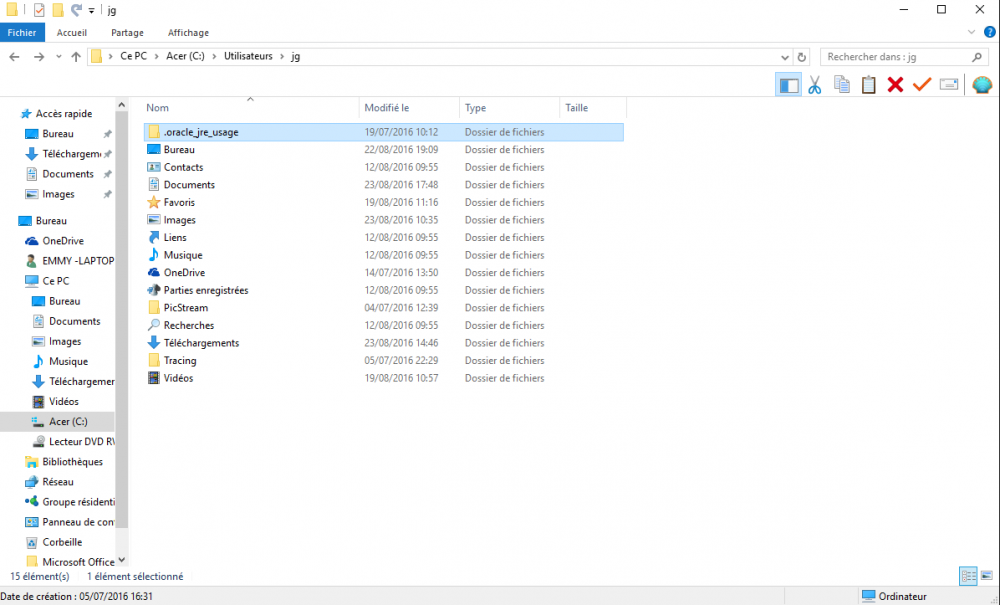Click the email envelope toolbar icon
This screenshot has height=605, width=1000.
click(948, 85)
